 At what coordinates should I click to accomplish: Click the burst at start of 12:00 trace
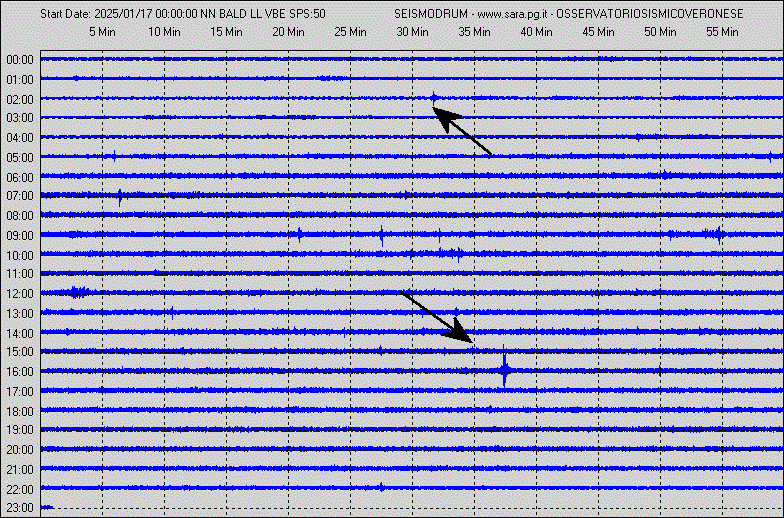pos(78,292)
